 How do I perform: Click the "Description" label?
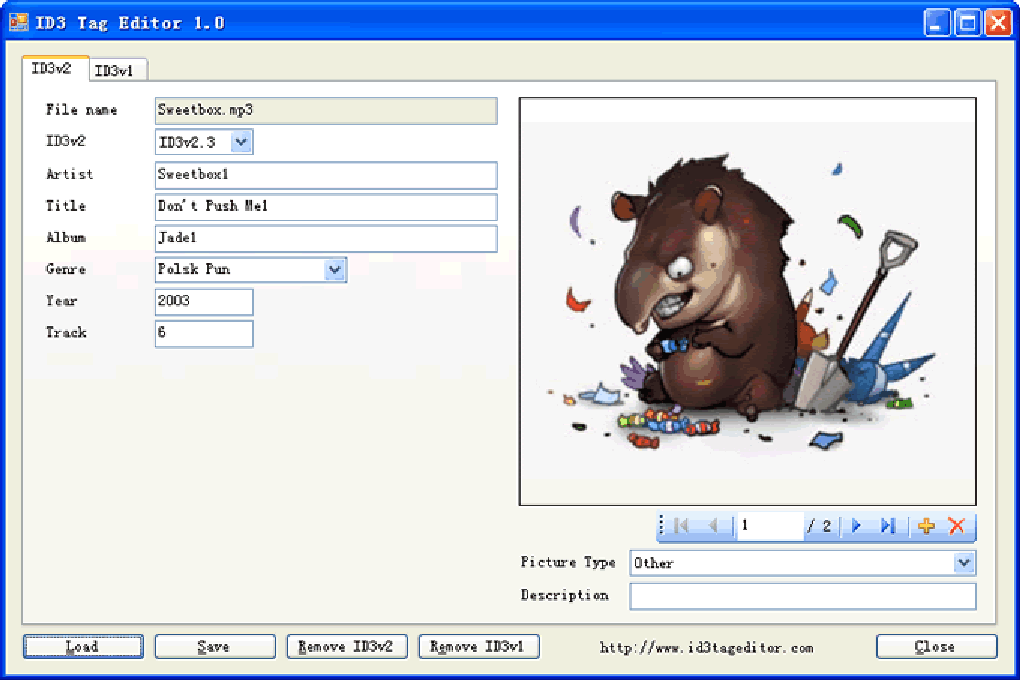564,595
